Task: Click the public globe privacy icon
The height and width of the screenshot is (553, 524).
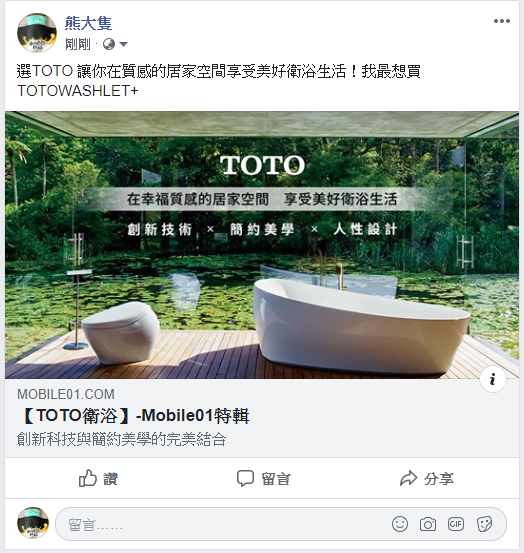Action: [x=109, y=44]
